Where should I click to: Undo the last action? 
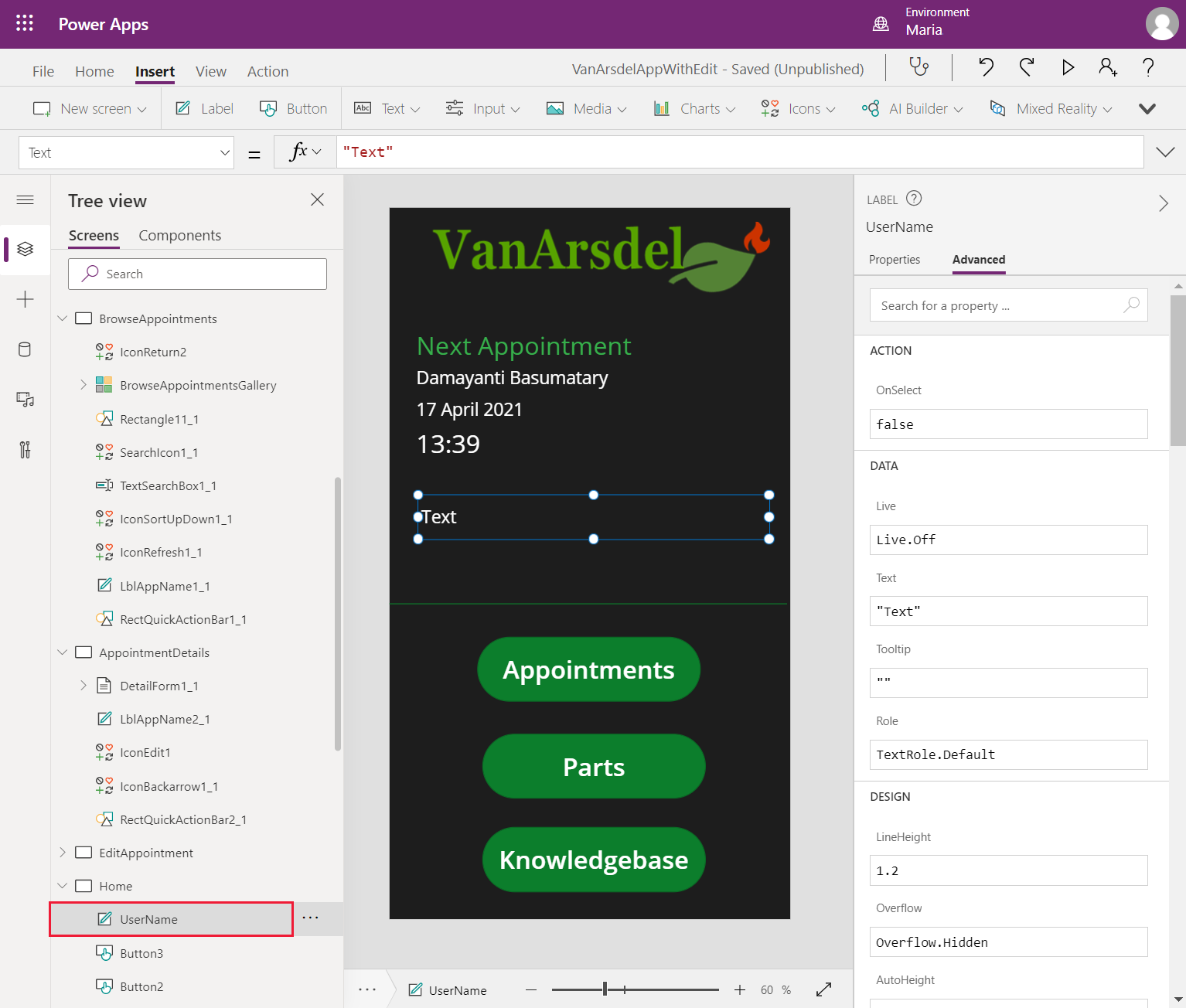coord(986,67)
